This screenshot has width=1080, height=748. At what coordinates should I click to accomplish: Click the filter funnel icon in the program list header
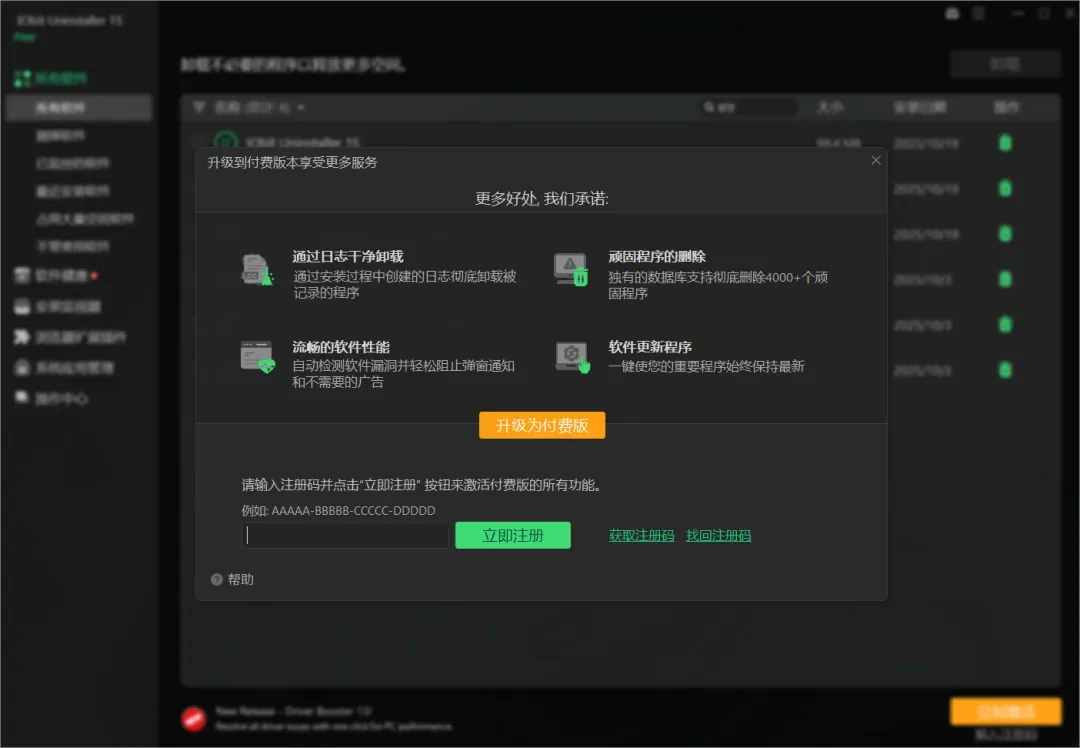pos(199,107)
